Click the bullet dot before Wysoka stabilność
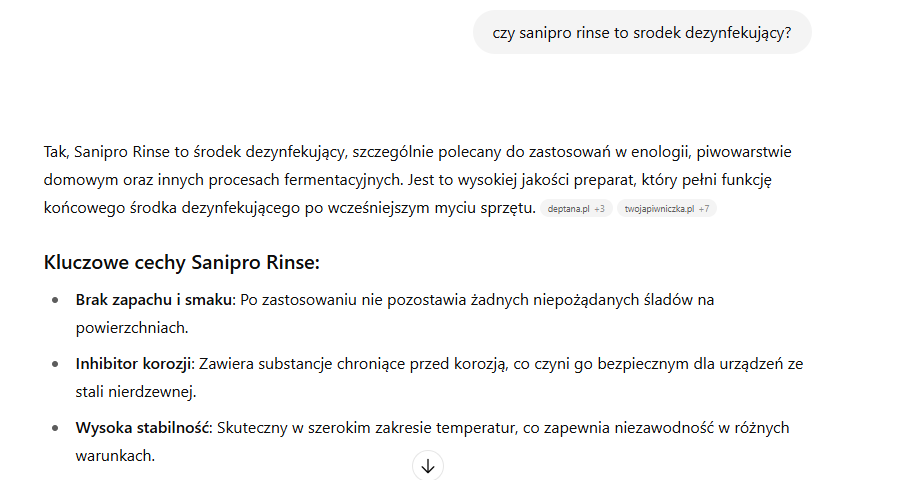Viewport: 920px width, 480px height. tap(55, 428)
